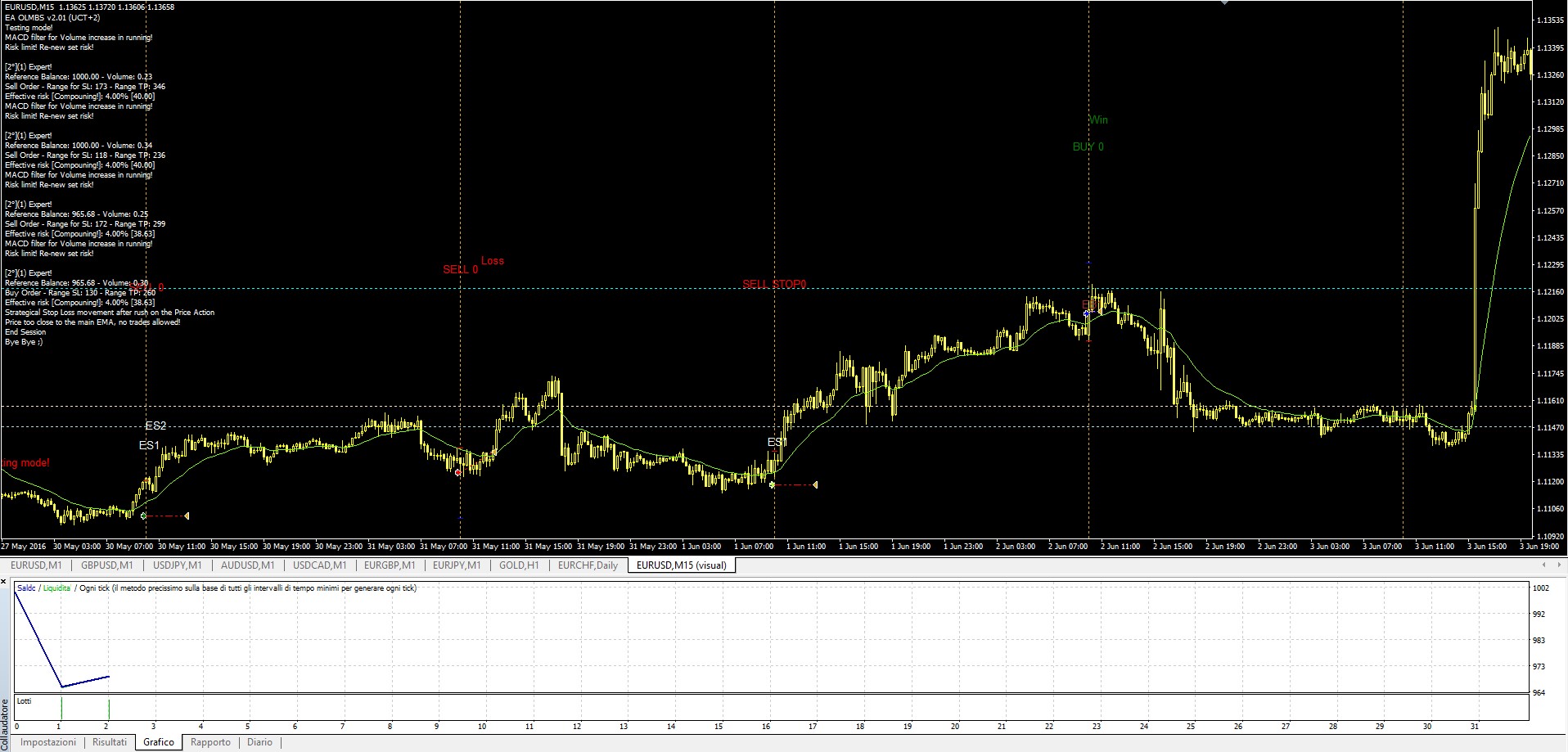Click 'Reference Balance: 1000.00 - Volume: 0.23' line
The height and width of the screenshot is (752, 1568).
(x=79, y=77)
